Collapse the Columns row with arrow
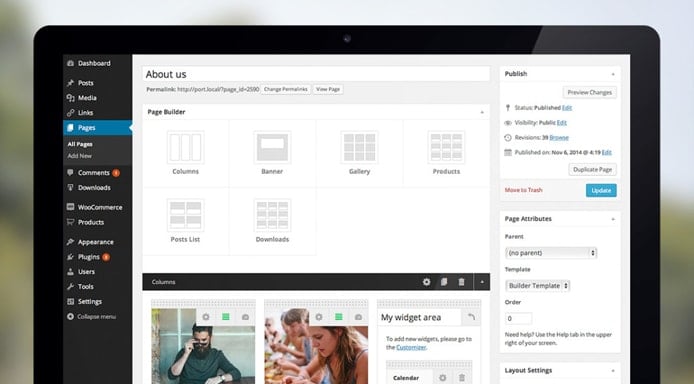Screen dimensions: 694x384 pos(482,282)
